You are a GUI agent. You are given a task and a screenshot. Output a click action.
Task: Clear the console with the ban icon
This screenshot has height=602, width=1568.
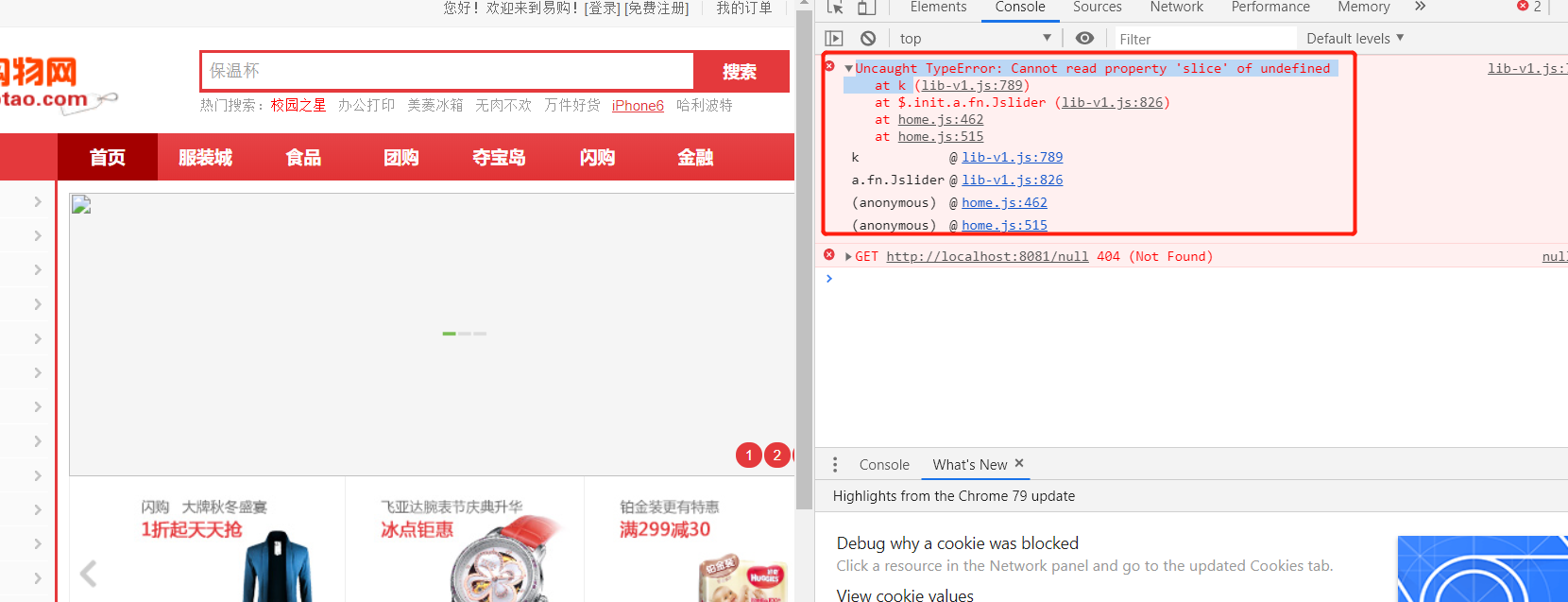click(x=868, y=39)
